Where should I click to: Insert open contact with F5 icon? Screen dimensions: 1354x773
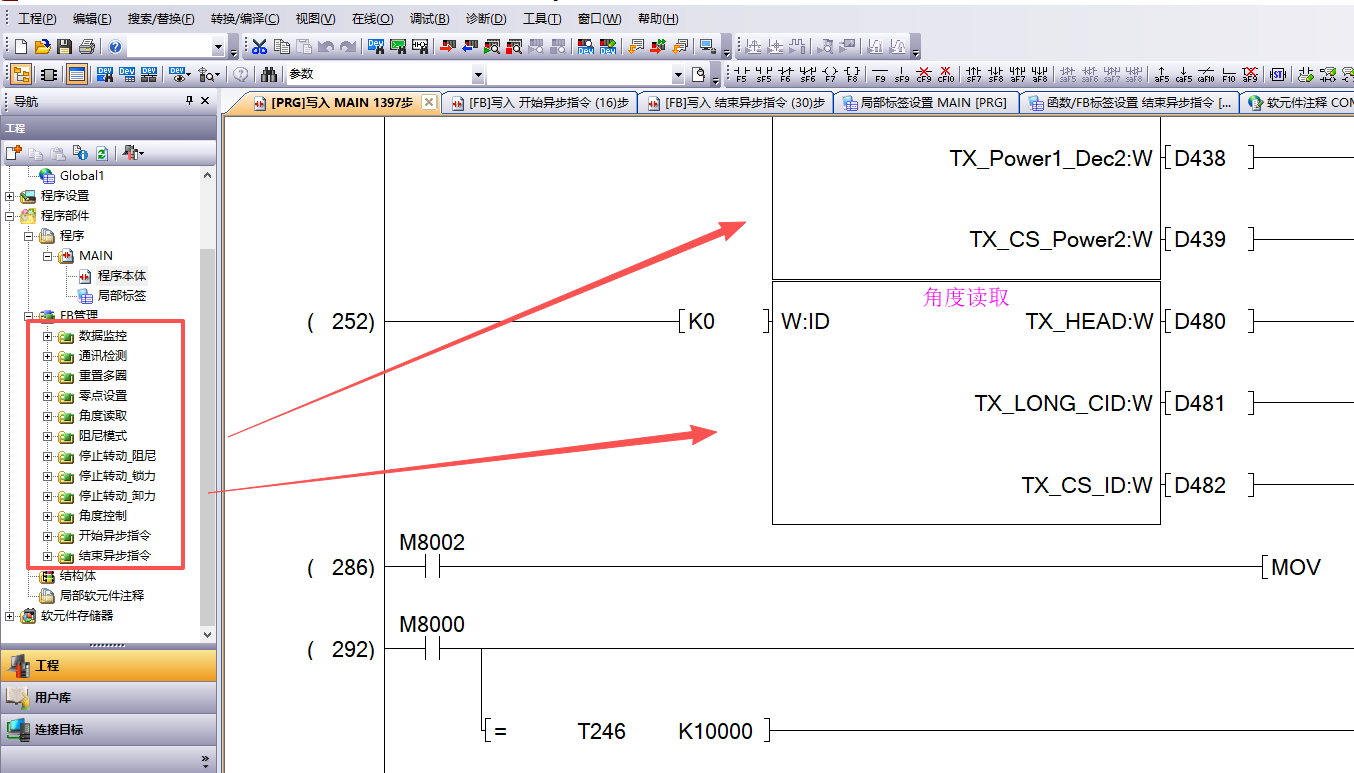point(741,75)
